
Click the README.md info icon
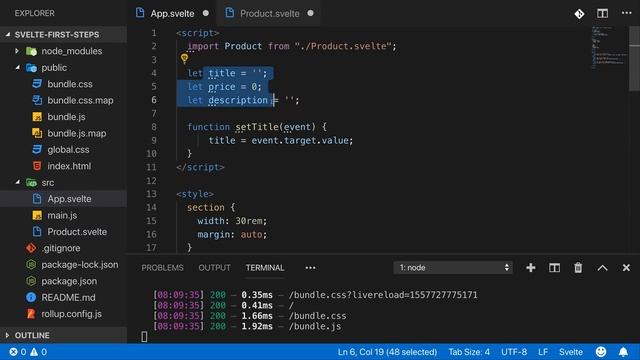point(31,297)
